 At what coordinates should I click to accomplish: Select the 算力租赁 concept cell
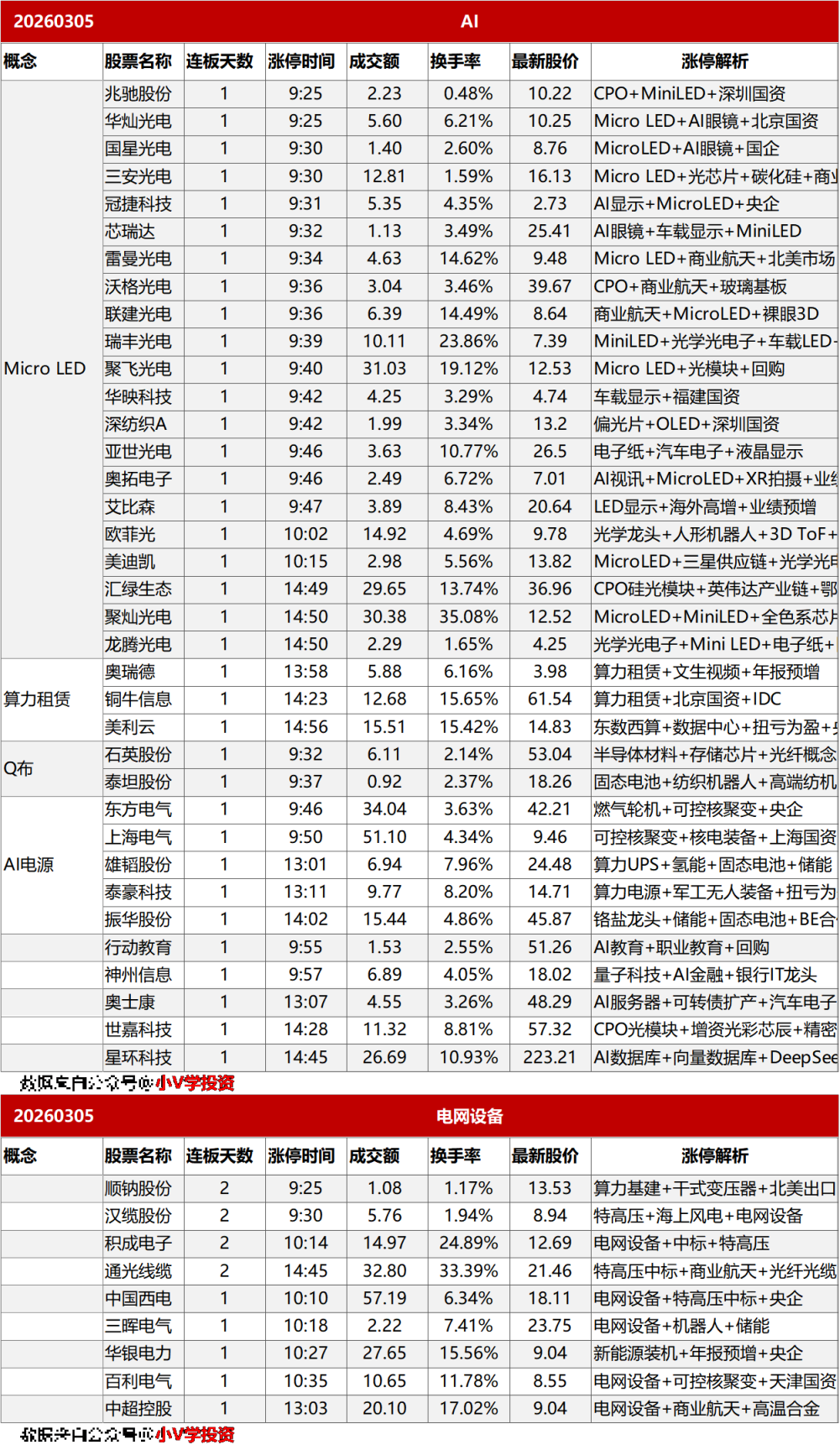(x=37, y=699)
